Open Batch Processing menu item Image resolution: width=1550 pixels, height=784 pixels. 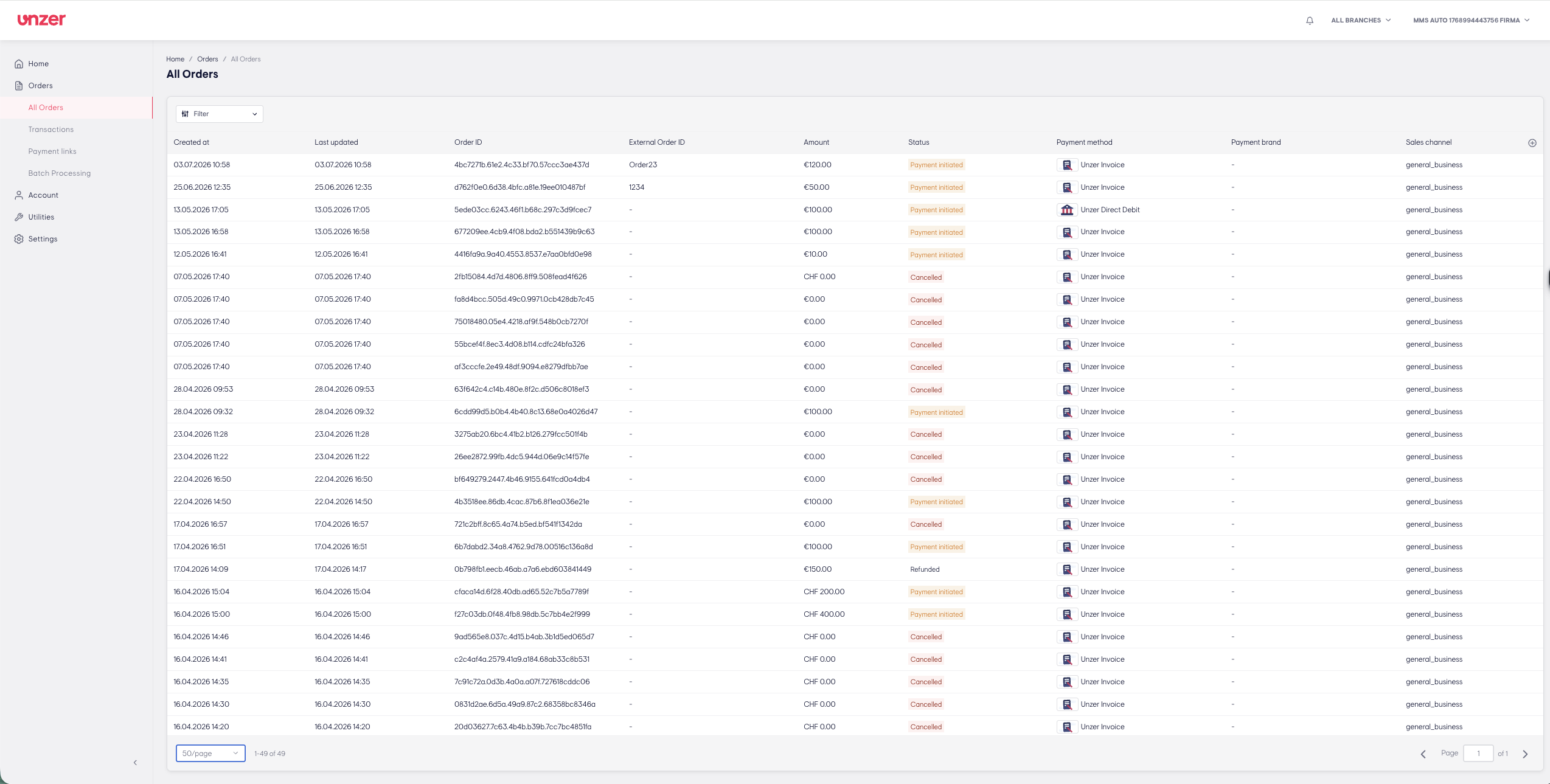60,173
